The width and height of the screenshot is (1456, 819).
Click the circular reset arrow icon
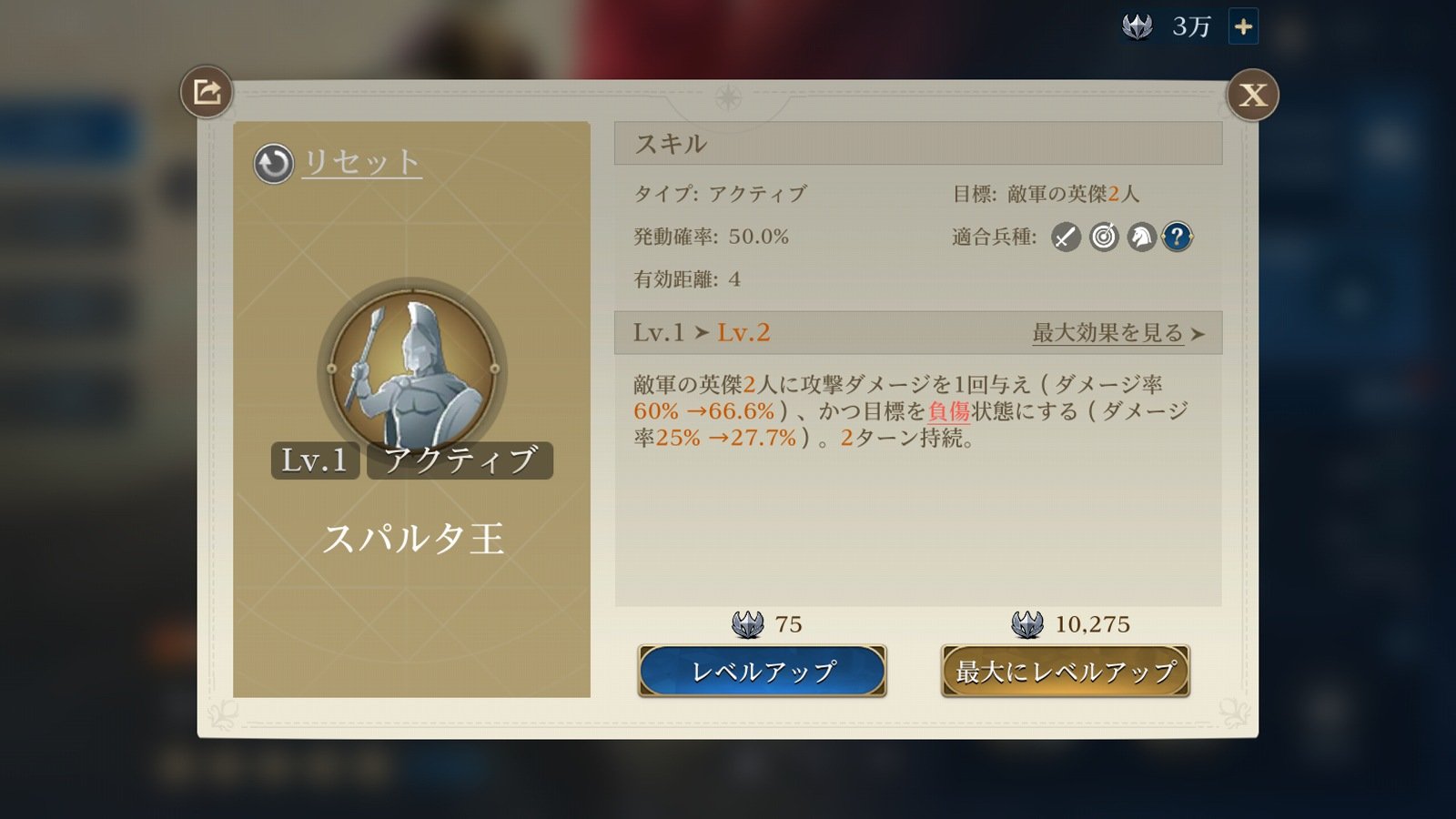coord(273,164)
